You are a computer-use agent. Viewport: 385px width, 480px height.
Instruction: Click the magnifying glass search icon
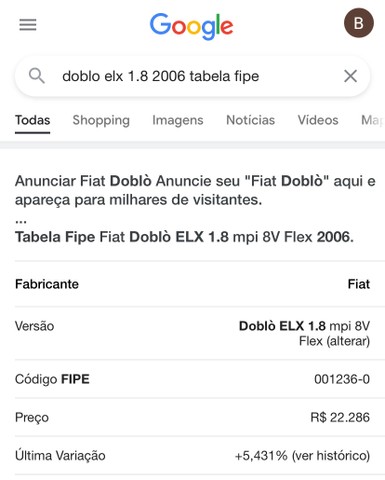[x=37, y=76]
